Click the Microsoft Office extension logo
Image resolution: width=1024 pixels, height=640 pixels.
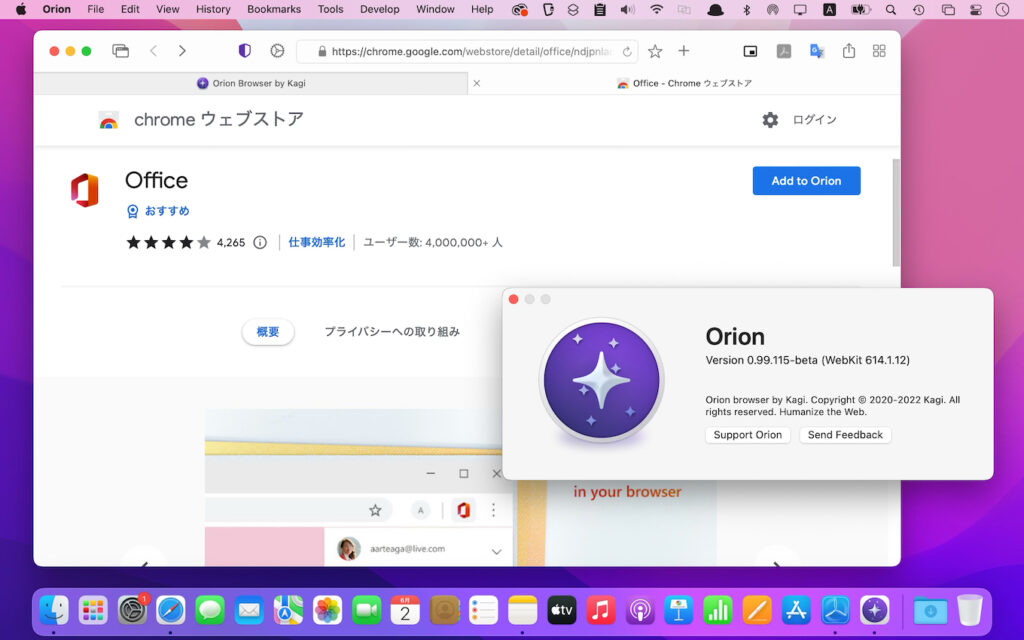(x=85, y=190)
